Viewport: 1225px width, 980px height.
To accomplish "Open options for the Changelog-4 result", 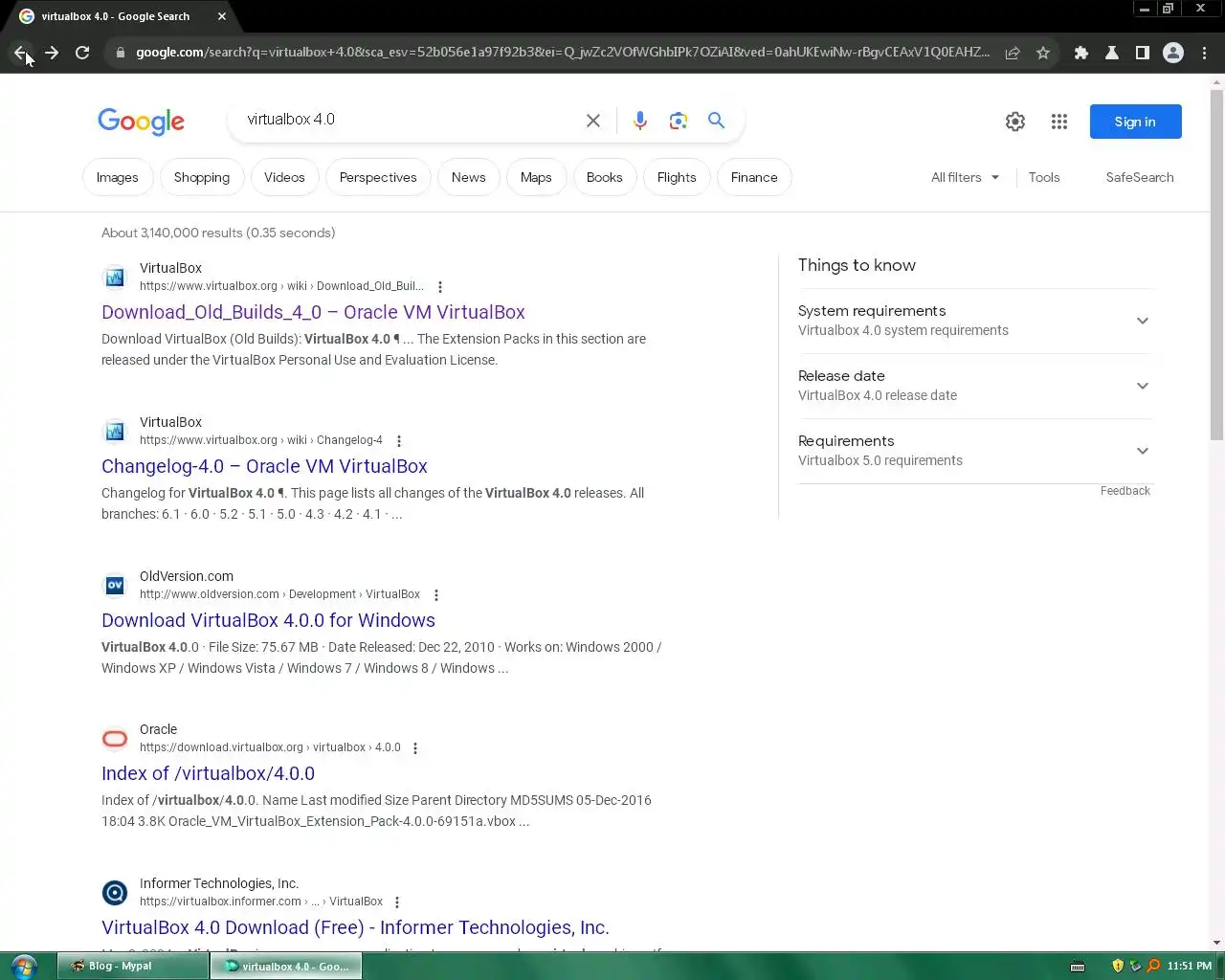I will click(399, 441).
